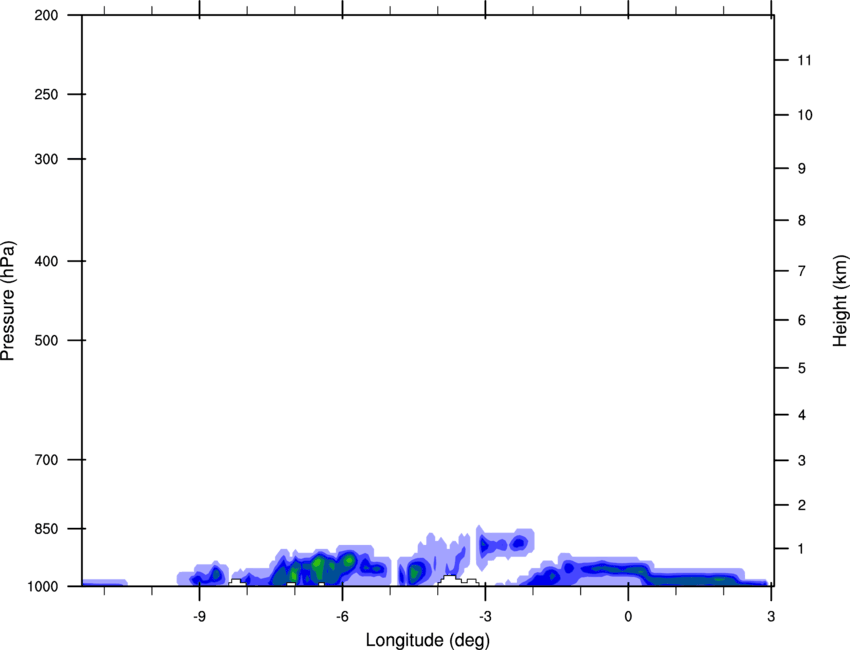Select the 500 pressure tick label
Screen dimensions: 850x650
click(x=46, y=340)
